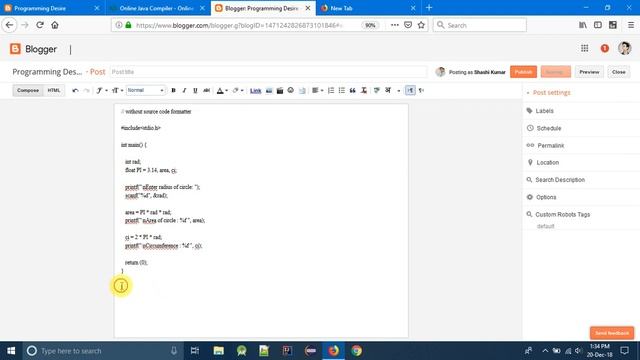
Task: Insert a jump break
Action: coord(302,91)
